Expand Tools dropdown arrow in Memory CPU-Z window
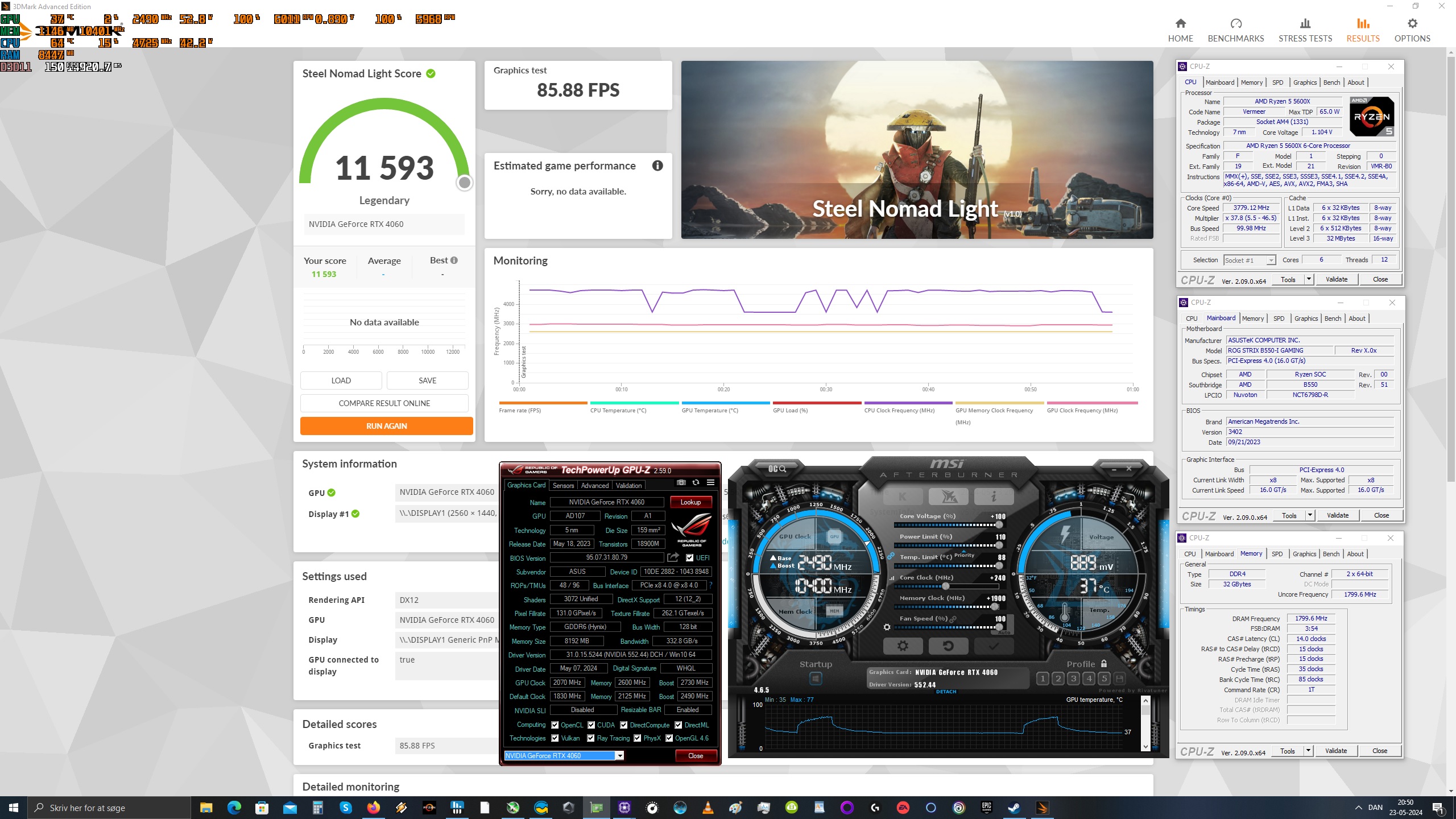 1308,751
